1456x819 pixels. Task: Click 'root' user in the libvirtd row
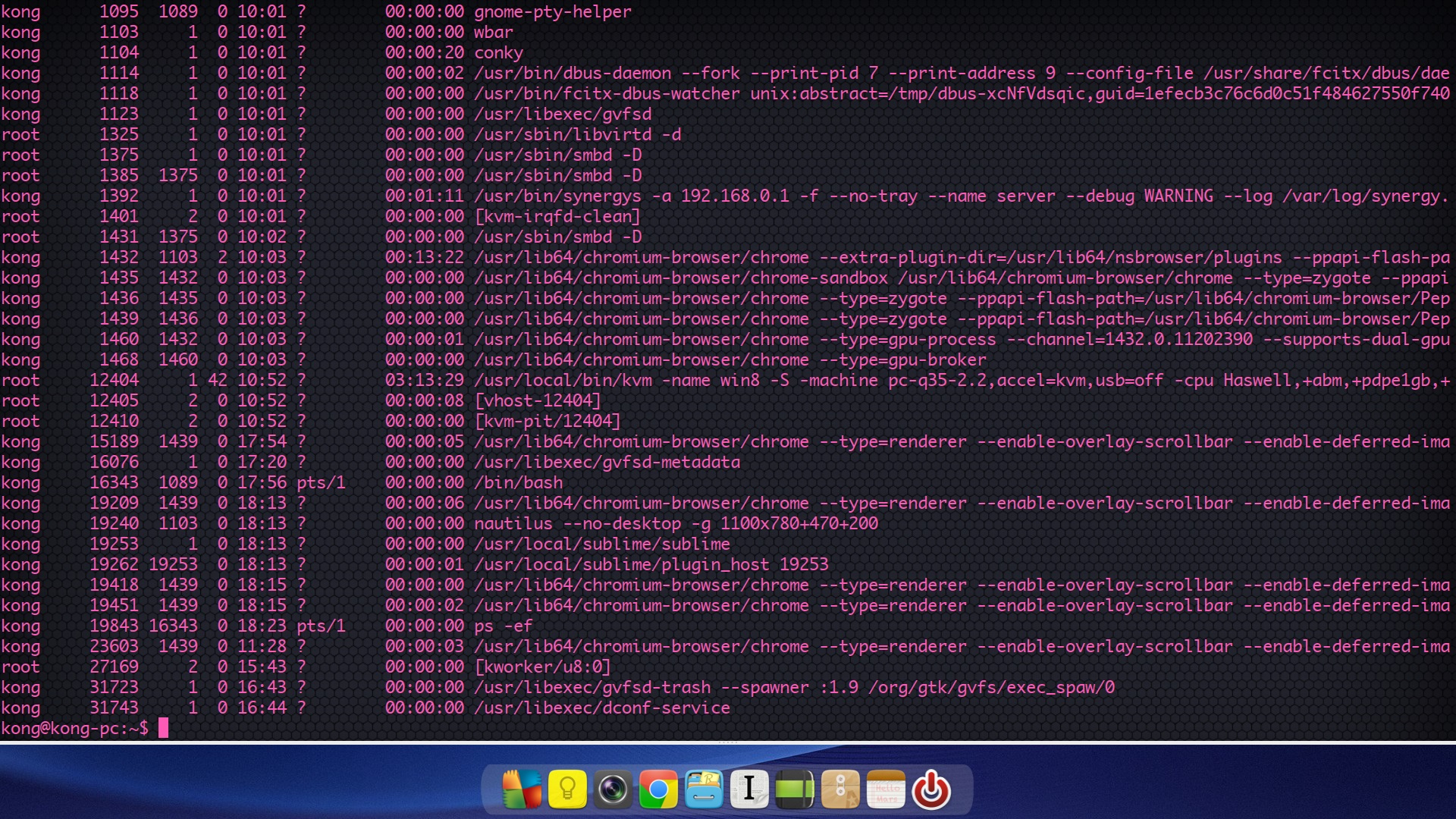pos(20,134)
